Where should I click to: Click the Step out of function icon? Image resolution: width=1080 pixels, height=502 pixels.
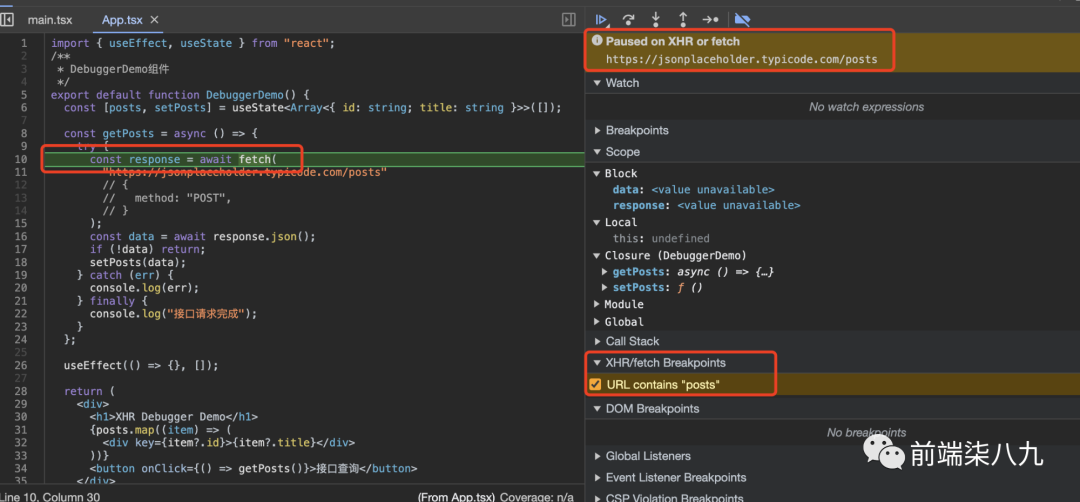[x=683, y=19]
